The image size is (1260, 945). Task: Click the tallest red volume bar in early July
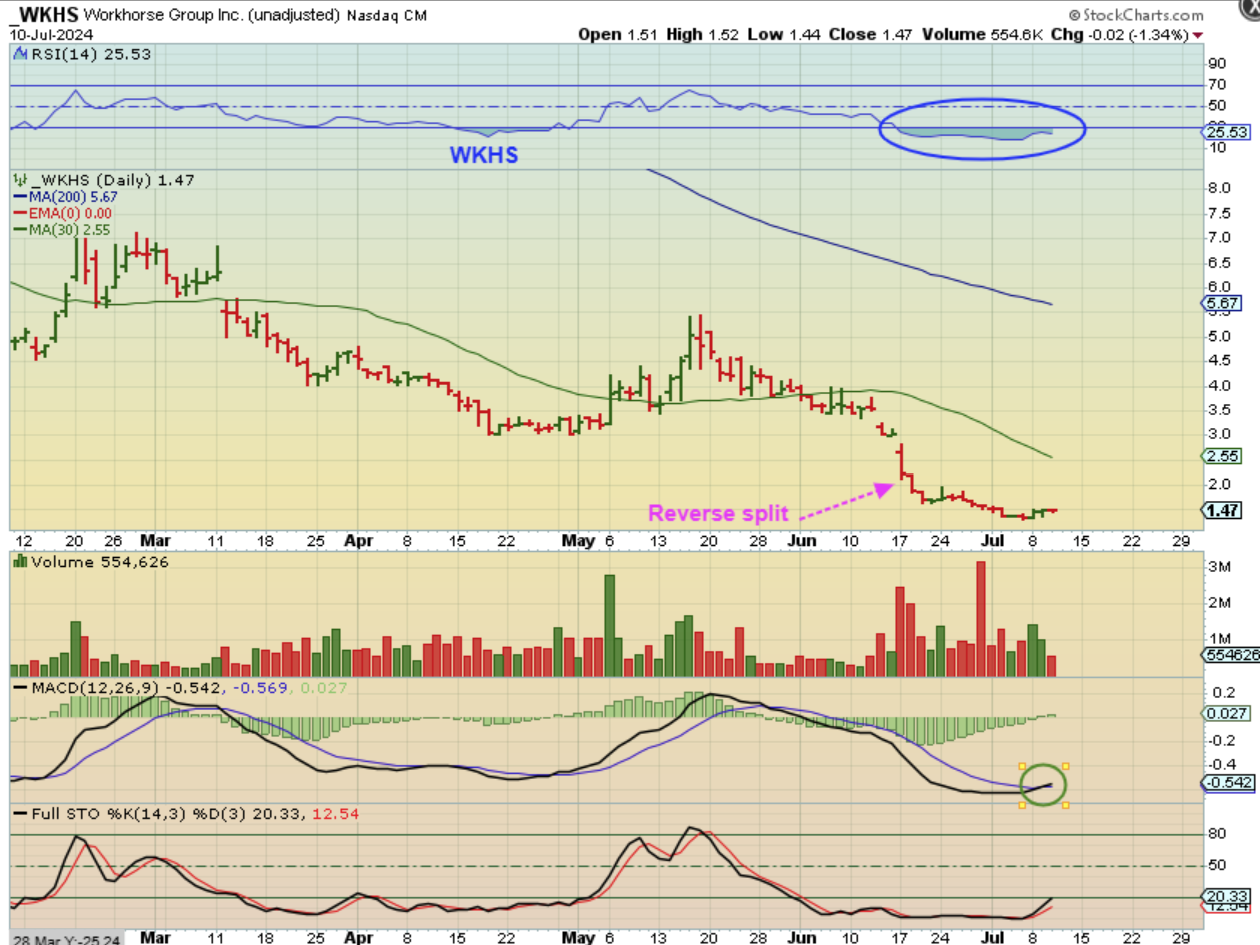click(x=981, y=619)
